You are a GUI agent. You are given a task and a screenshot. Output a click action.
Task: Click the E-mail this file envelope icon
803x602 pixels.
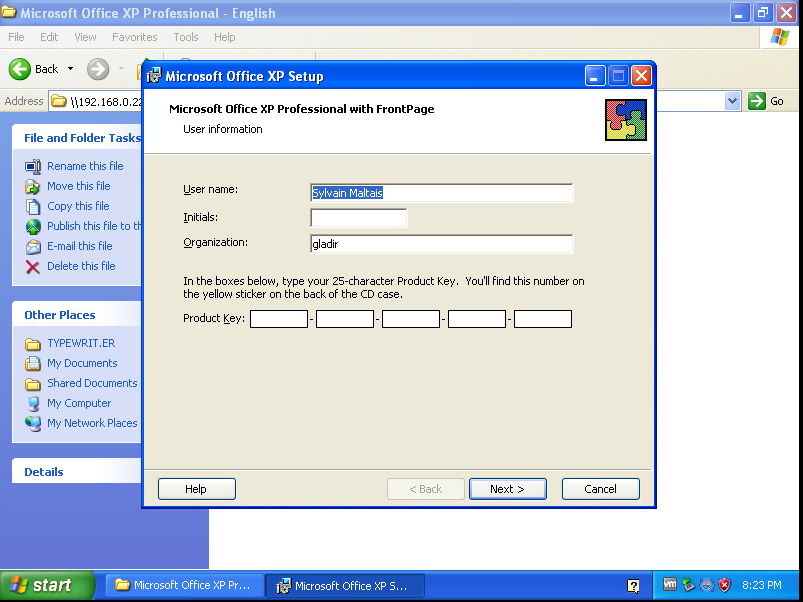[x=33, y=246]
